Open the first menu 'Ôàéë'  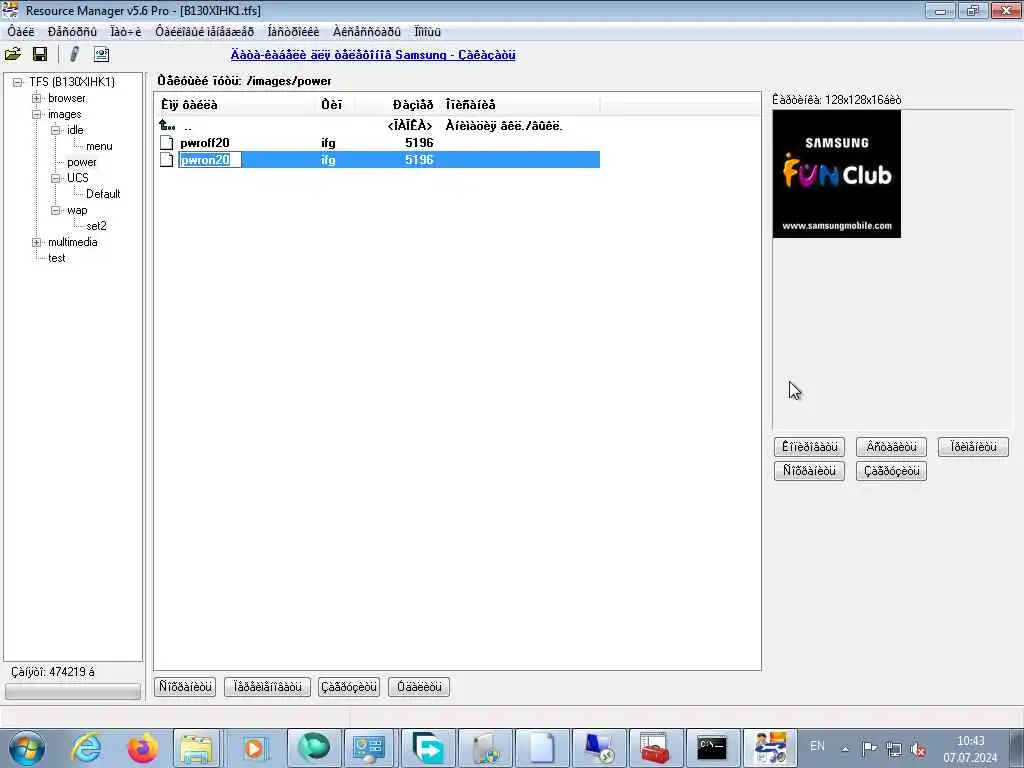click(x=21, y=32)
